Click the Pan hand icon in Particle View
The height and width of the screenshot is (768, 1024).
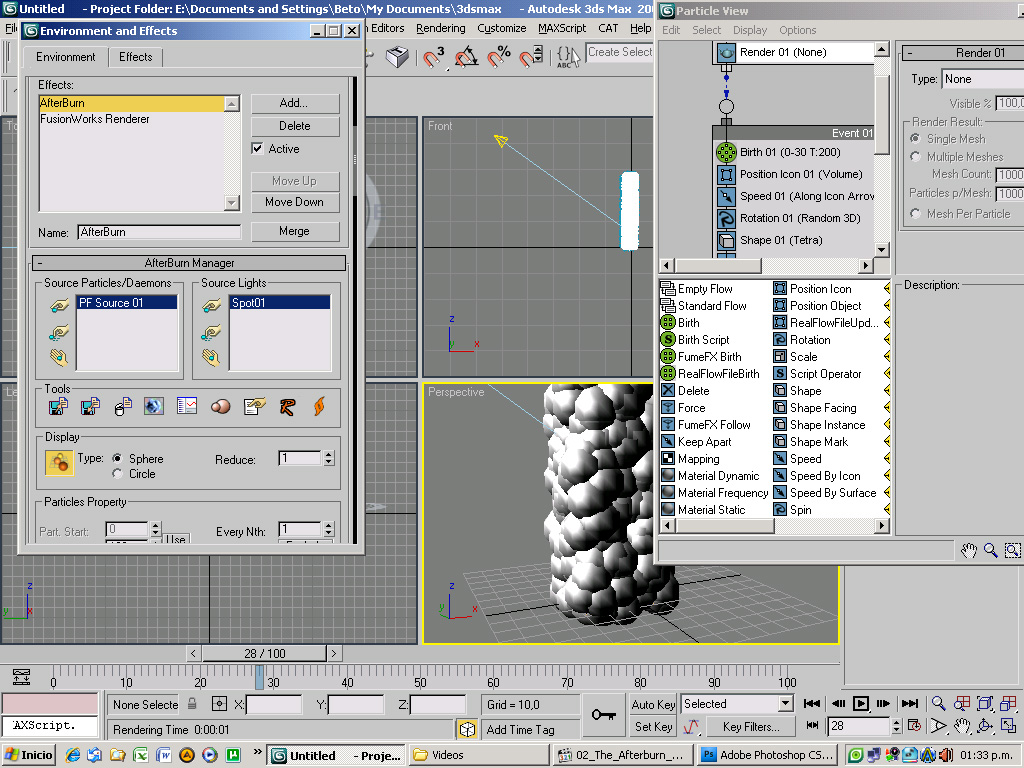click(968, 551)
